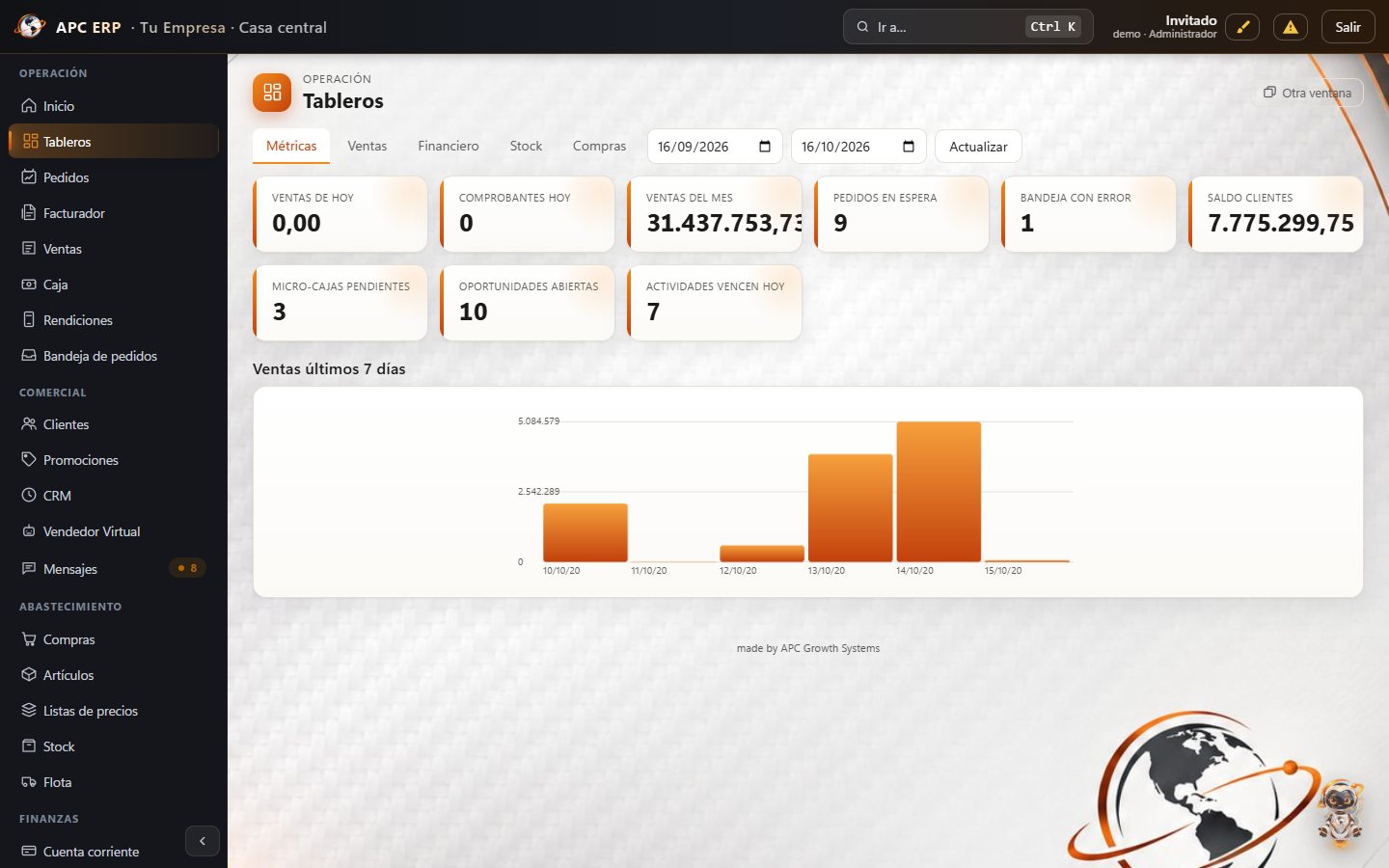This screenshot has width=1389, height=868.
Task: Click the pencil edit icon in header
Action: (x=1242, y=27)
